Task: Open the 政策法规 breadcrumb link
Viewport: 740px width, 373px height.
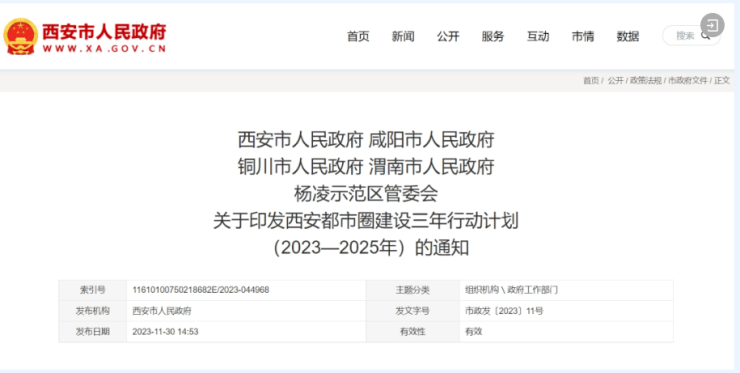Action: point(646,81)
